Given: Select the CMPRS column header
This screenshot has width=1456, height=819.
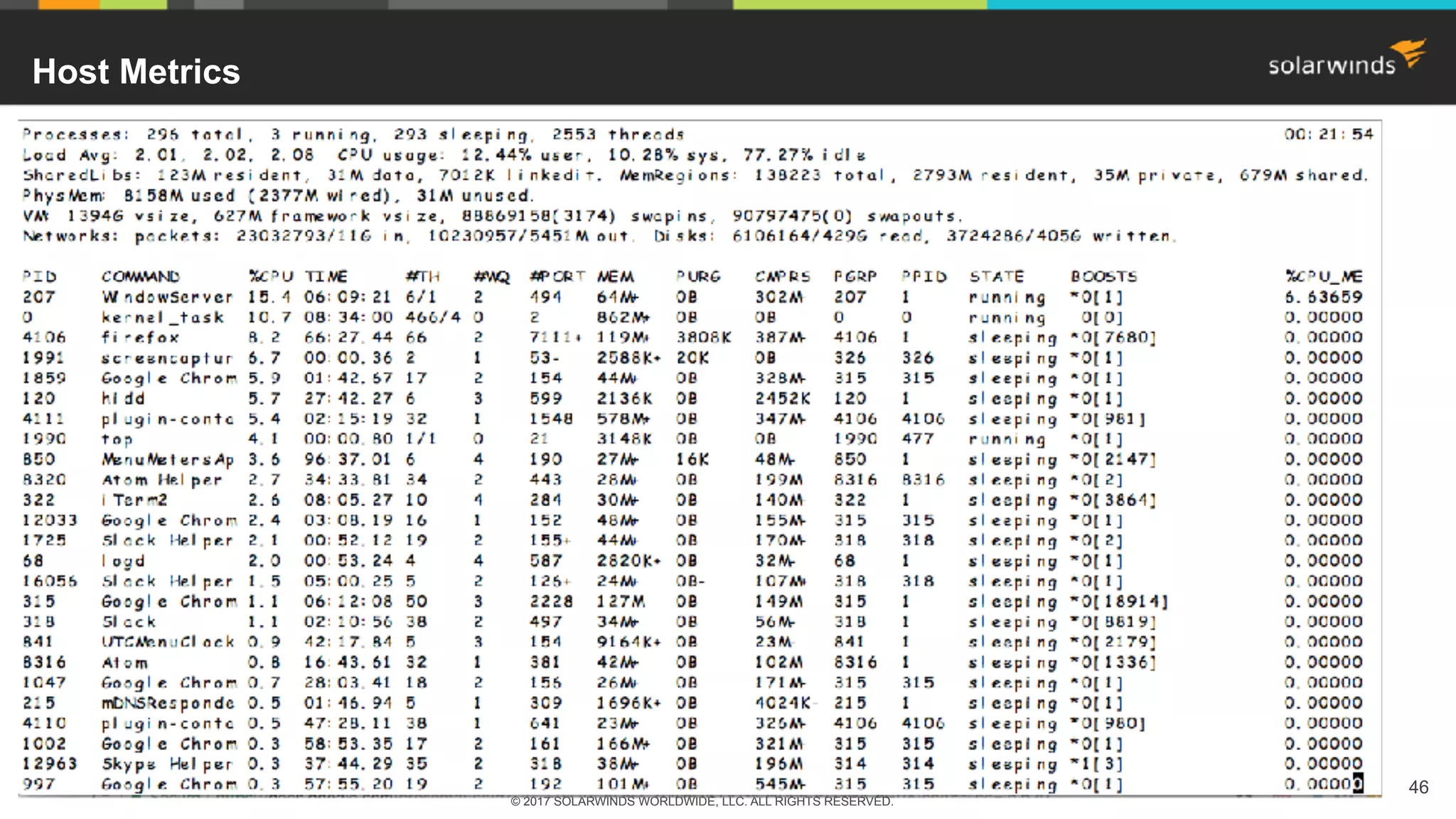Looking at the screenshot, I should (783, 277).
